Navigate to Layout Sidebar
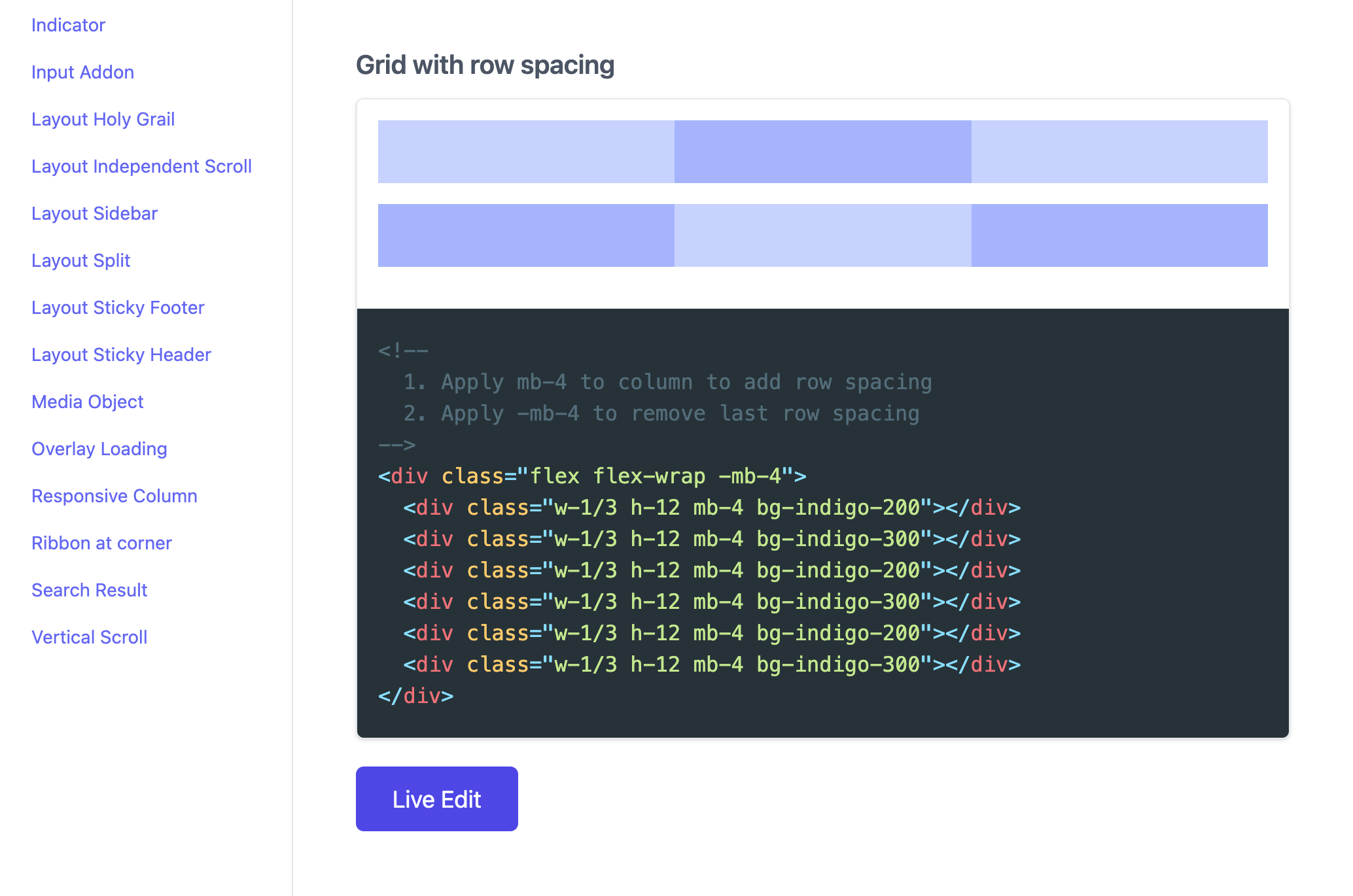The image size is (1353, 896). point(94,213)
